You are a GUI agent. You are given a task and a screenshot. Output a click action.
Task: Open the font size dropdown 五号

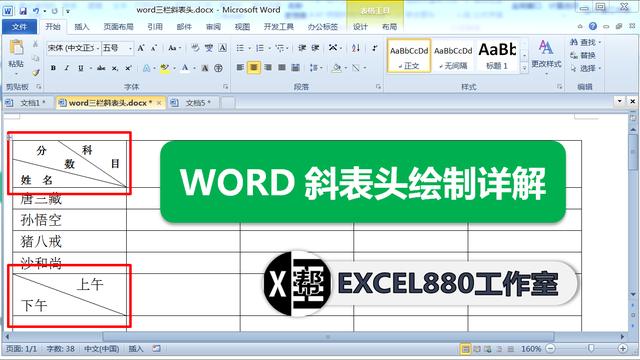[x=117, y=48]
